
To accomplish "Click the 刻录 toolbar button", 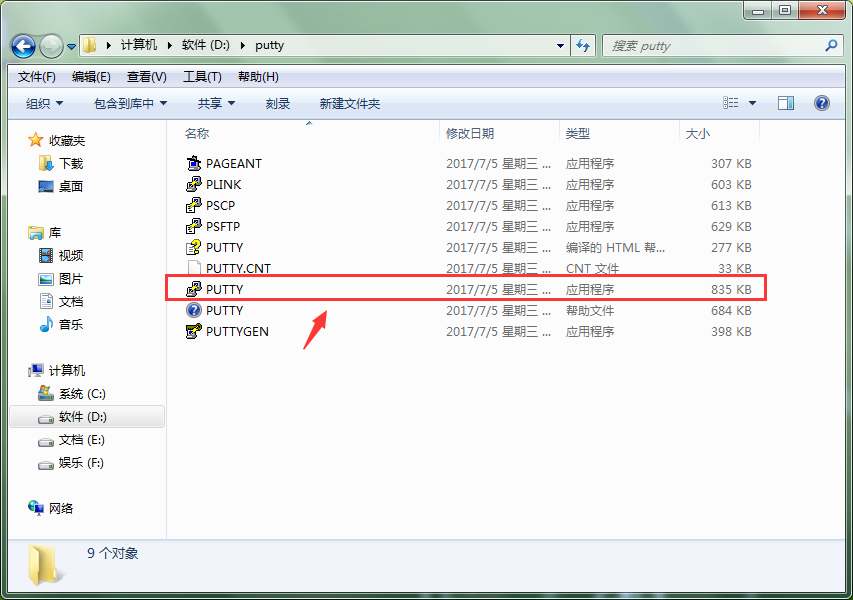I will 277,103.
